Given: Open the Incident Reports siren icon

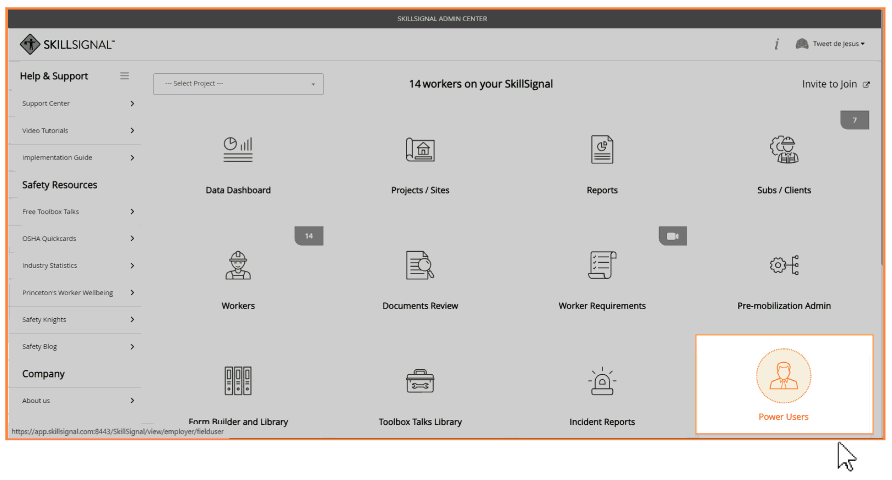Looking at the screenshot, I should click(x=602, y=380).
